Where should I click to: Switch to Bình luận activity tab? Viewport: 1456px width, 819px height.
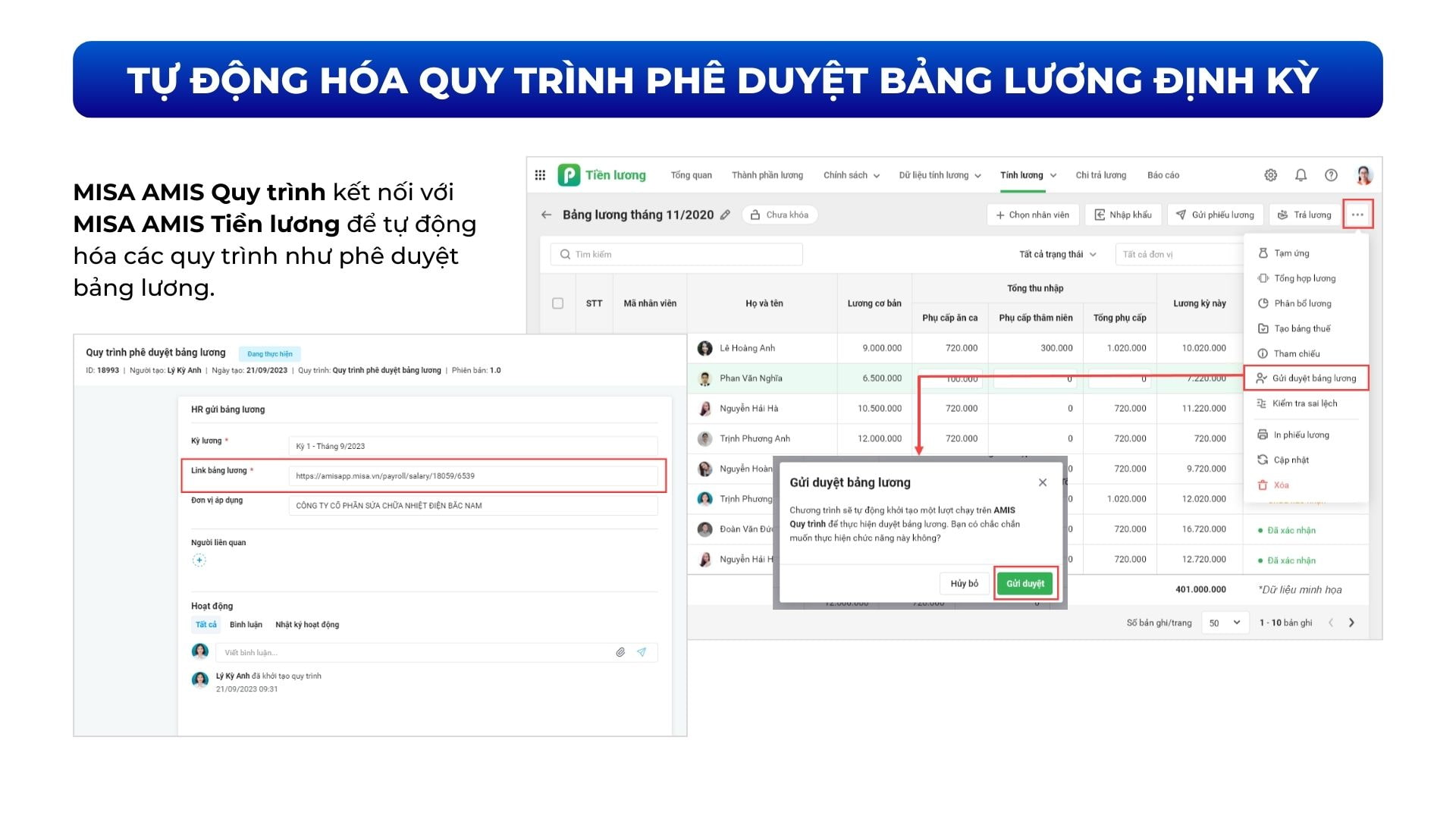coord(246,625)
